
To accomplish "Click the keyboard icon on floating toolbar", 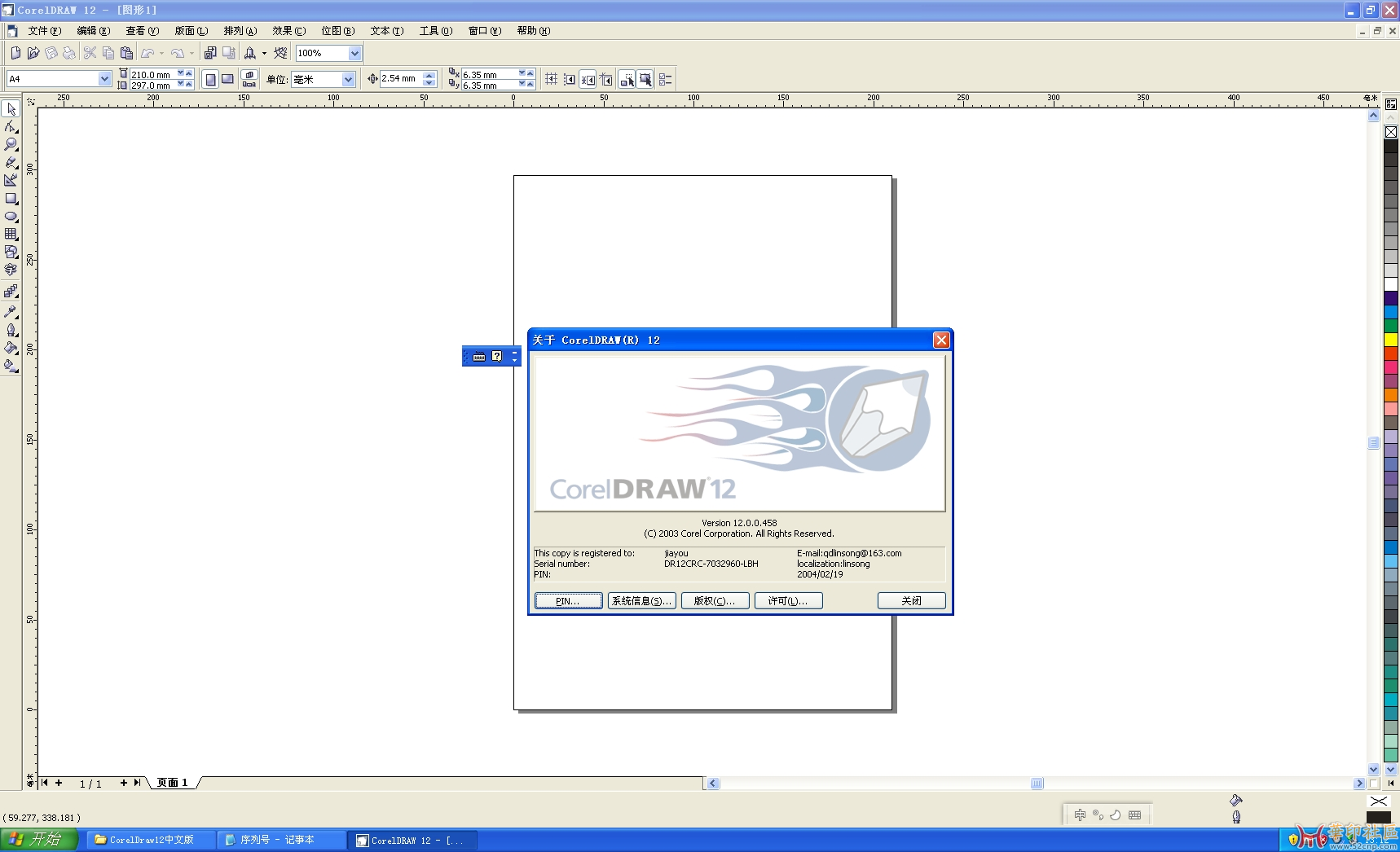I will [479, 357].
